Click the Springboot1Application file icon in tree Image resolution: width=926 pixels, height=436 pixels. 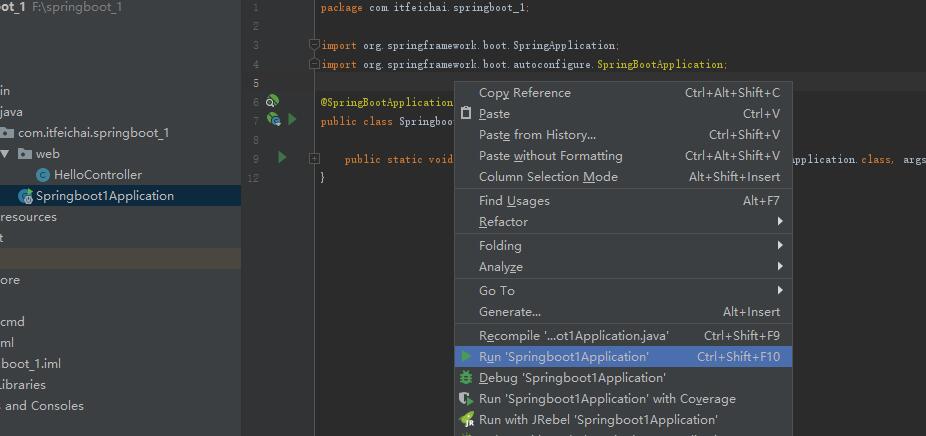point(25,196)
